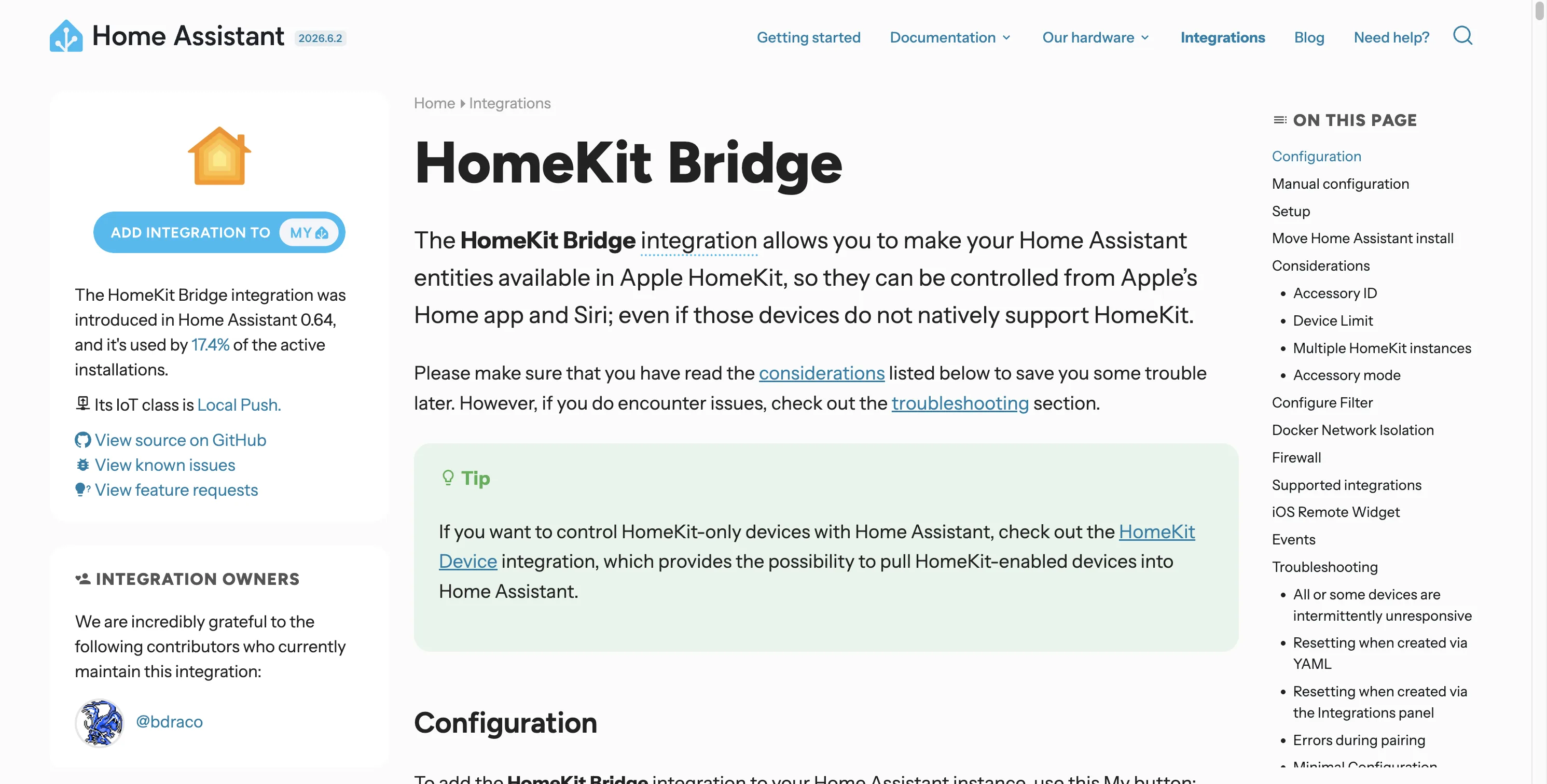Click the 2026.6.2 version badge
The image size is (1547, 784).
click(x=320, y=38)
